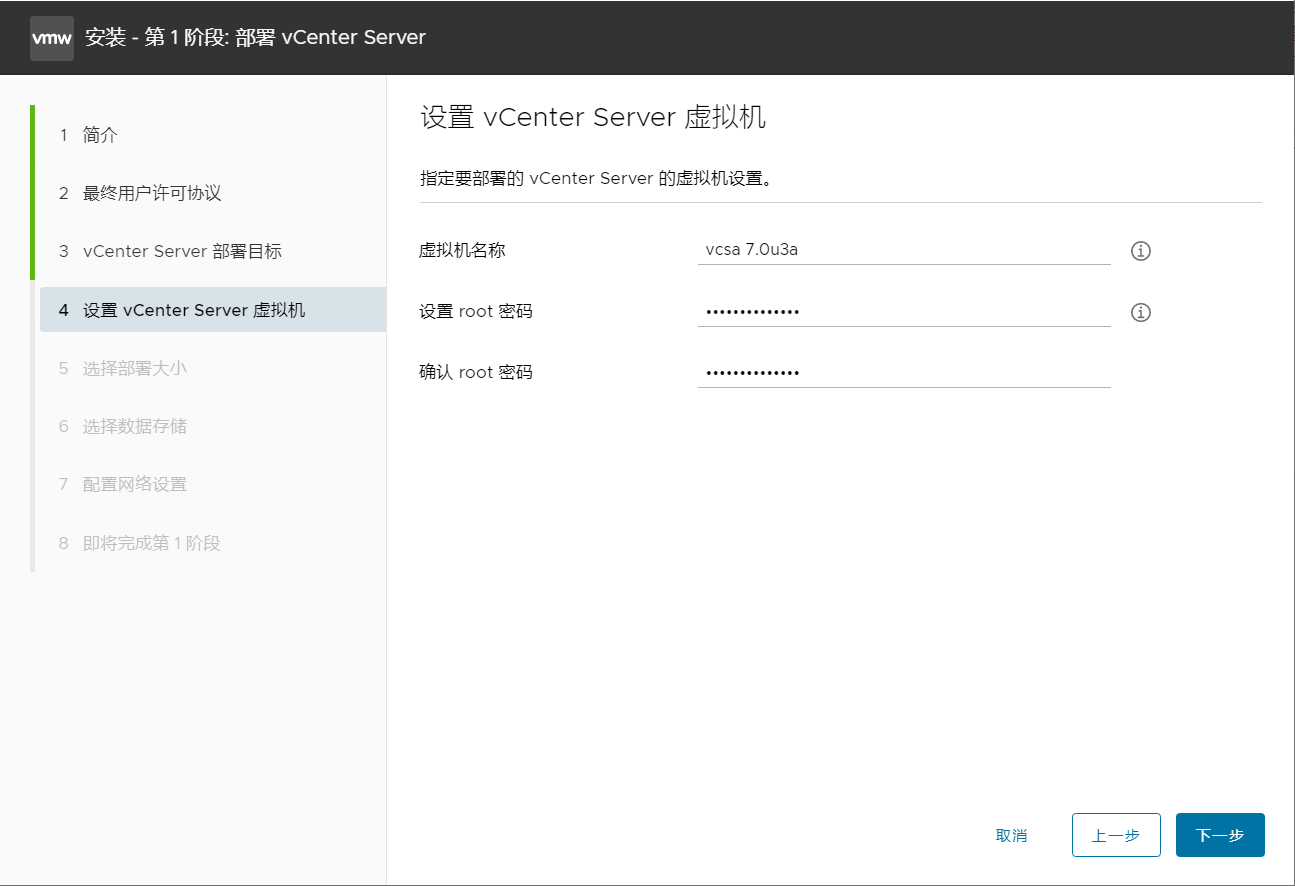Click the VMware logo icon
The height and width of the screenshot is (886, 1295).
[x=52, y=37]
